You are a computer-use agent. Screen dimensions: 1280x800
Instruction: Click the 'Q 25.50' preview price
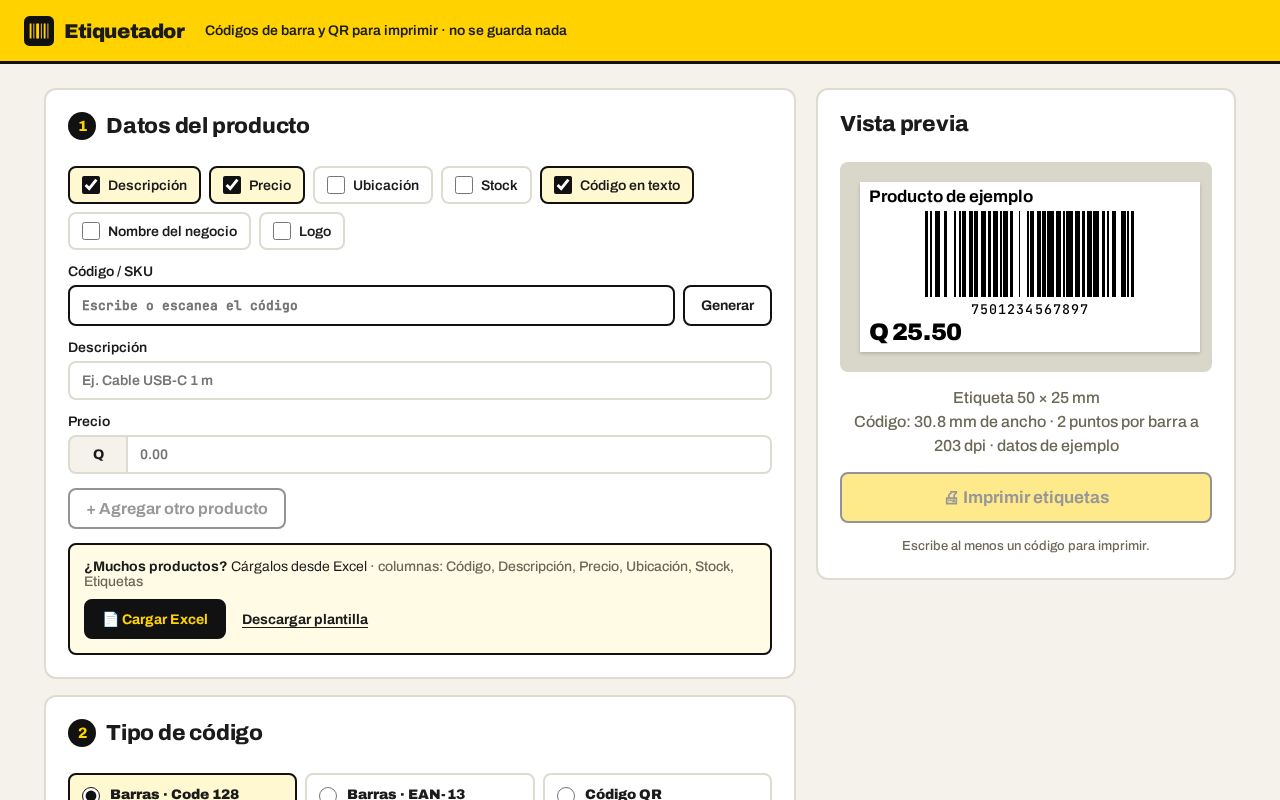pos(915,332)
